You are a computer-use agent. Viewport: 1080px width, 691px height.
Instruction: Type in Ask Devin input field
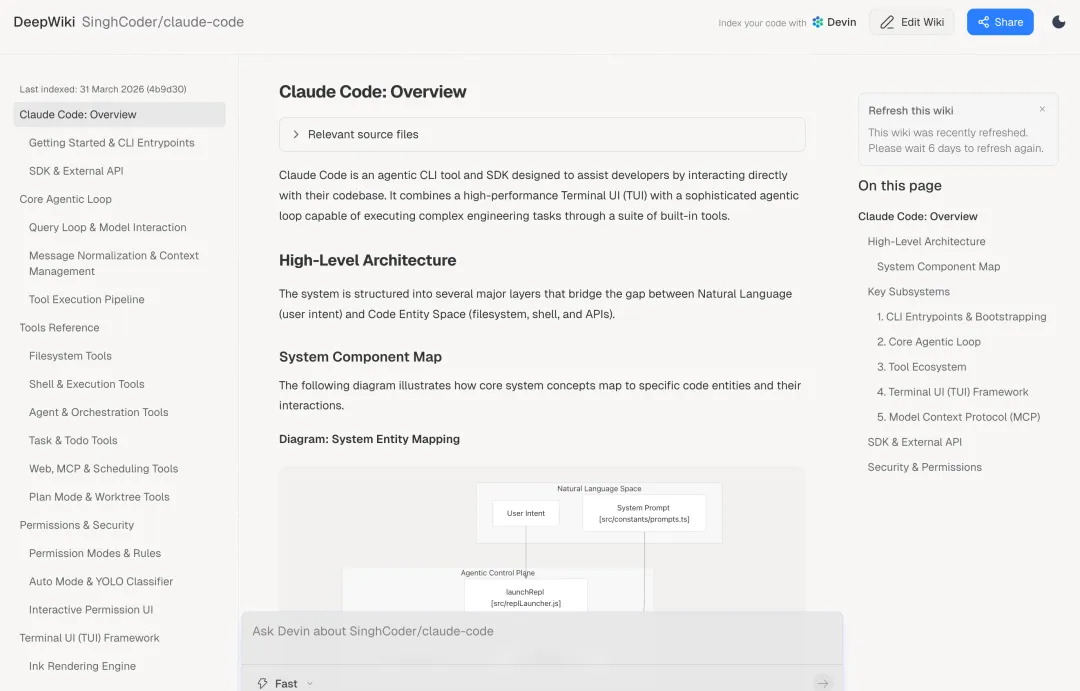540,632
